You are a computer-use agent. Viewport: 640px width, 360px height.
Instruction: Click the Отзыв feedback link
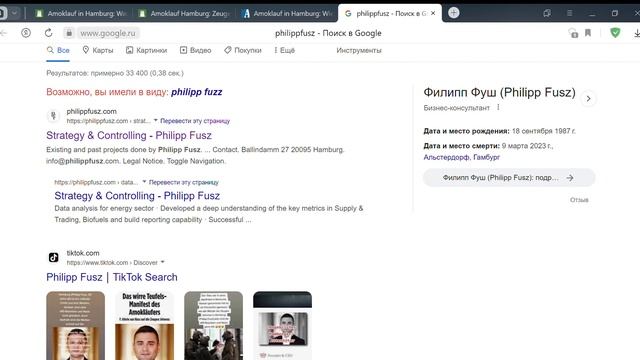point(579,200)
